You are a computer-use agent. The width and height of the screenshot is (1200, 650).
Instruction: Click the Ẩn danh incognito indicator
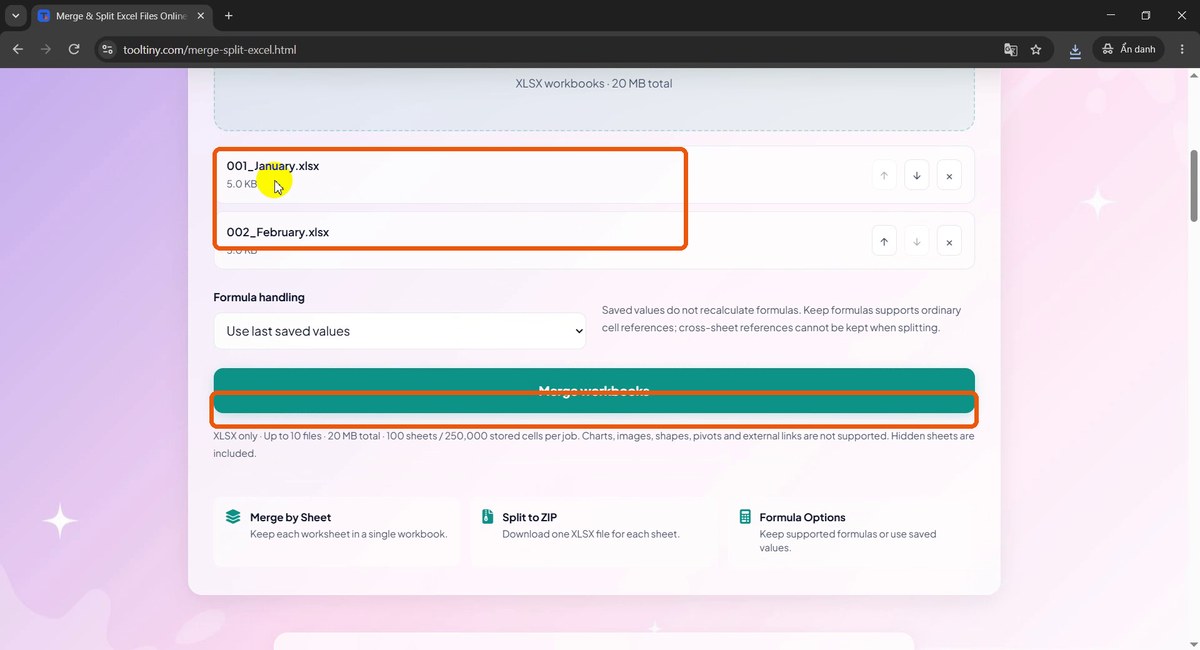pos(1128,49)
